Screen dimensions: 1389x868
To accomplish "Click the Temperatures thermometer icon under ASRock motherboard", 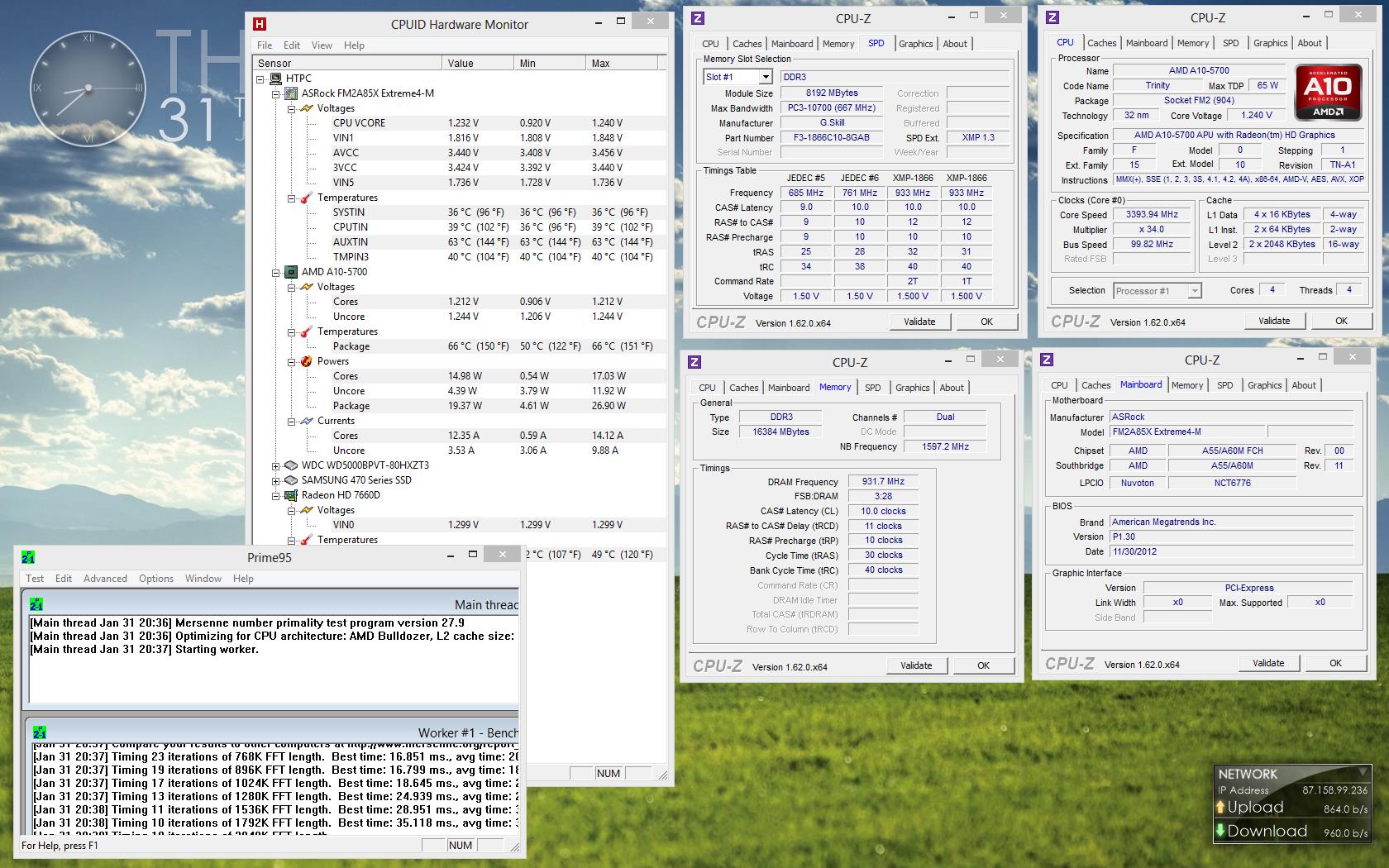I will coord(307,198).
